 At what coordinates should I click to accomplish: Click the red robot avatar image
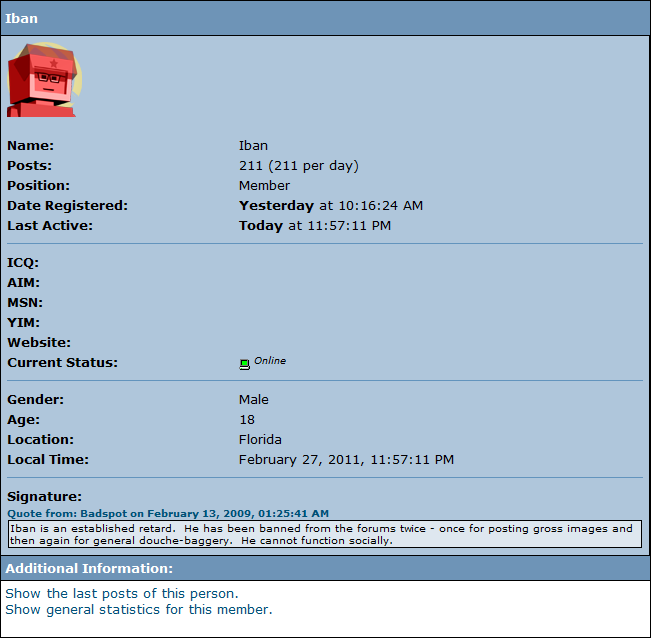tap(44, 80)
